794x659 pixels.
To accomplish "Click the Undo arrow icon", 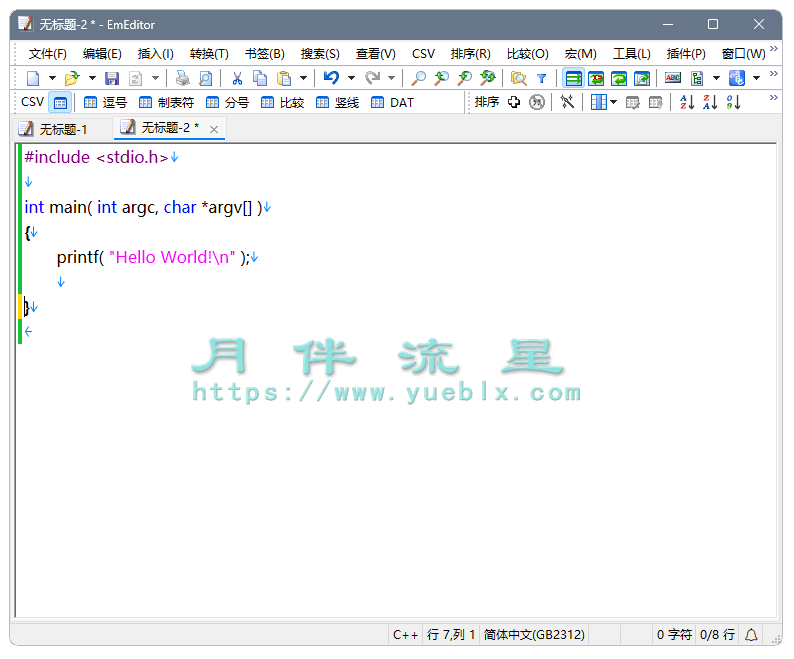I will tap(331, 79).
